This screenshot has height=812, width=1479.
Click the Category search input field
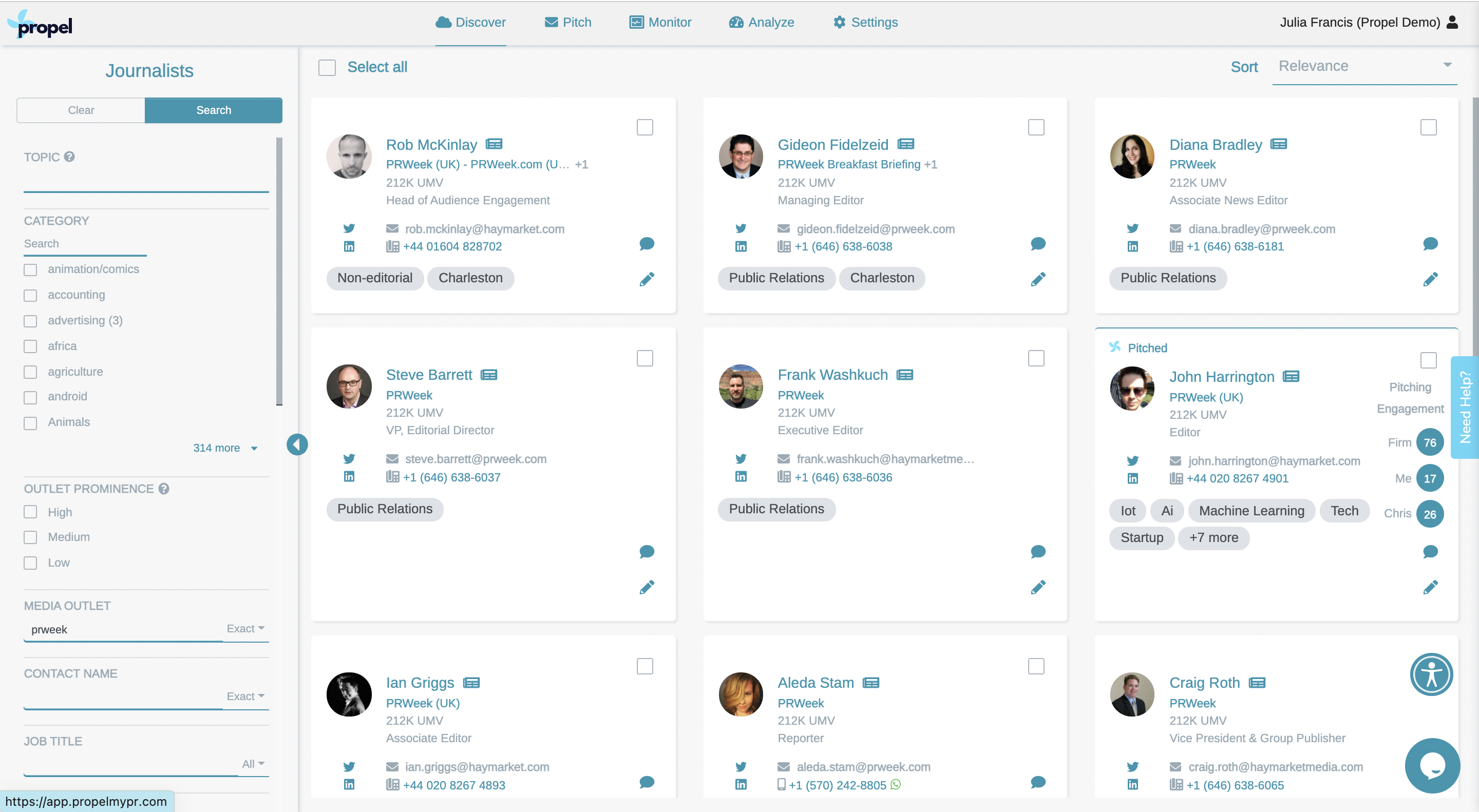pyautogui.click(x=85, y=244)
